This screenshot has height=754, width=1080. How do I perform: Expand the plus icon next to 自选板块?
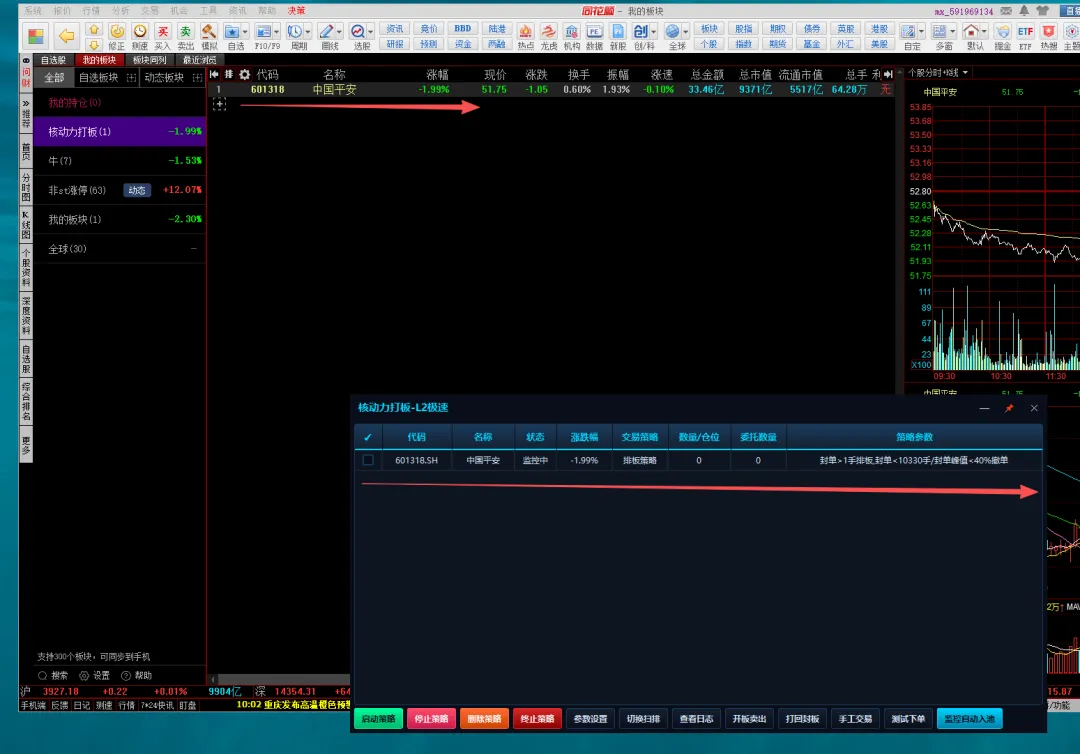(131, 78)
